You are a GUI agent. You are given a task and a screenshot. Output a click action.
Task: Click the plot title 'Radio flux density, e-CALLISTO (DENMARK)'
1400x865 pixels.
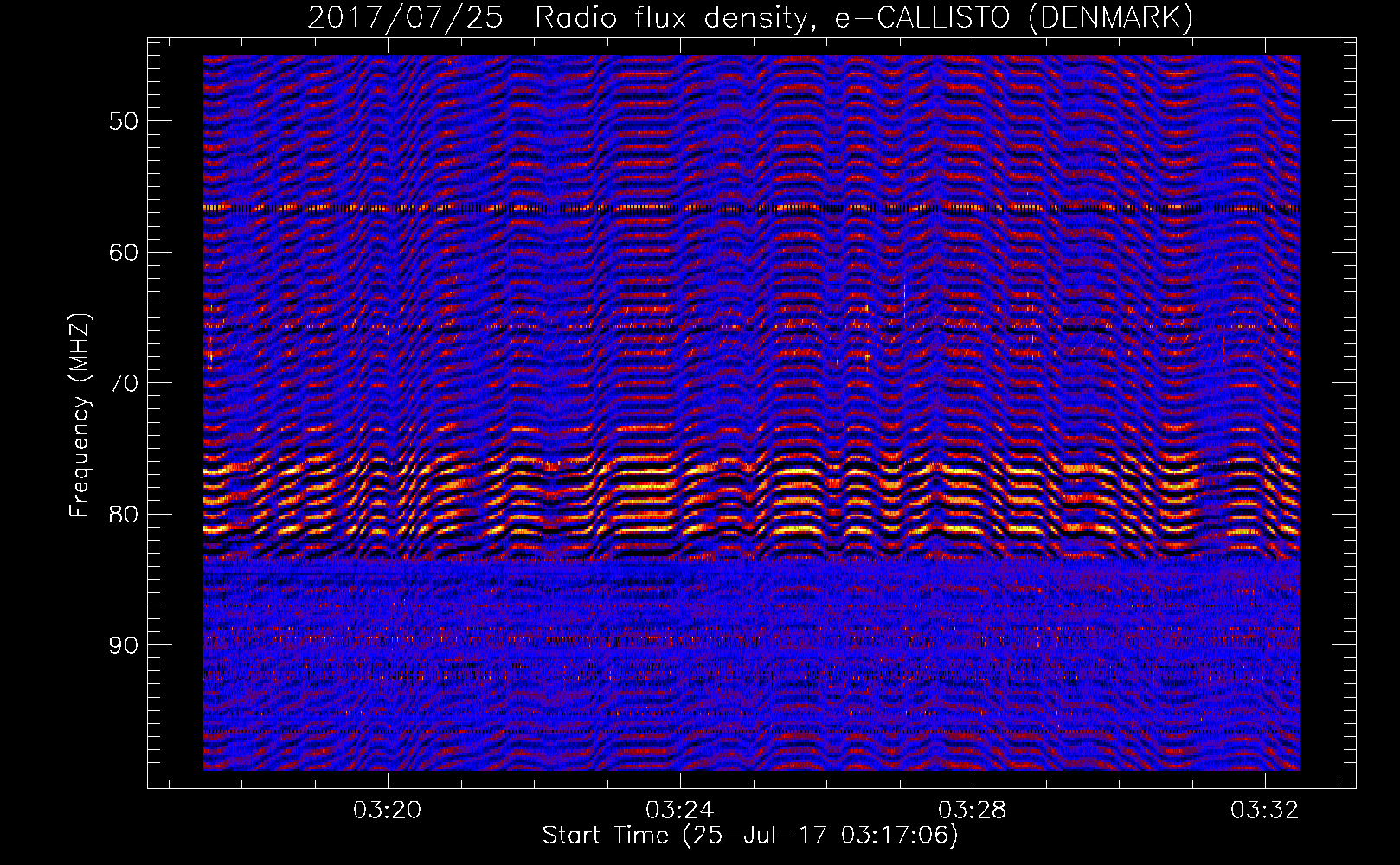(864, 18)
